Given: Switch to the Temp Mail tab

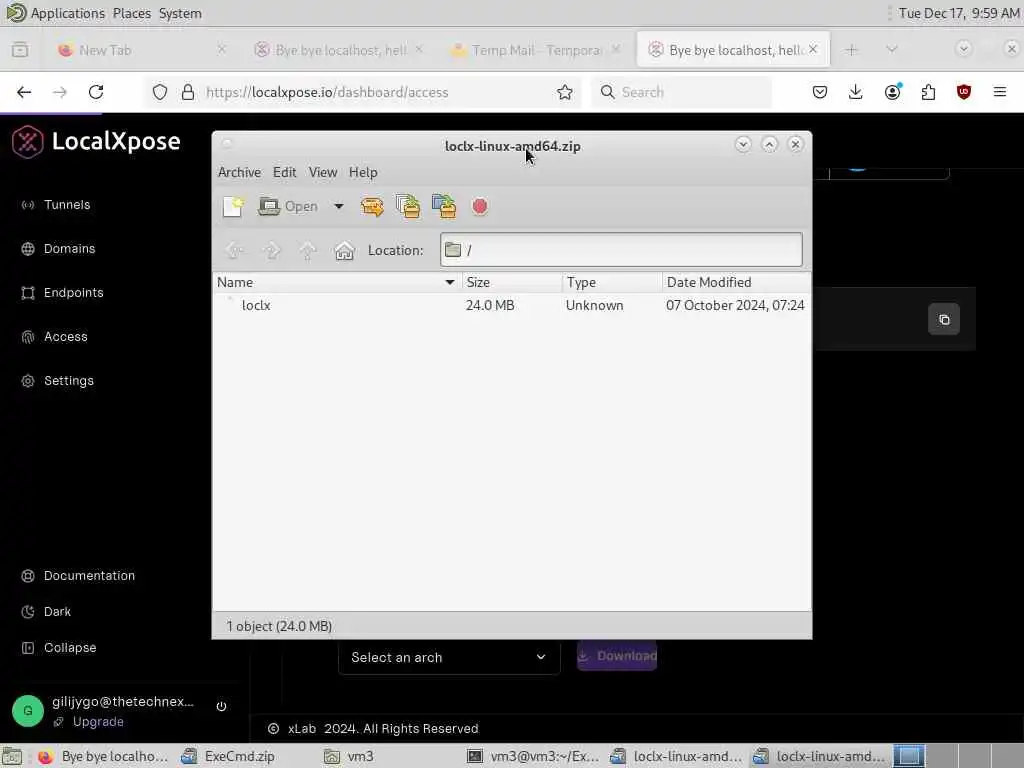Looking at the screenshot, I should point(536,50).
